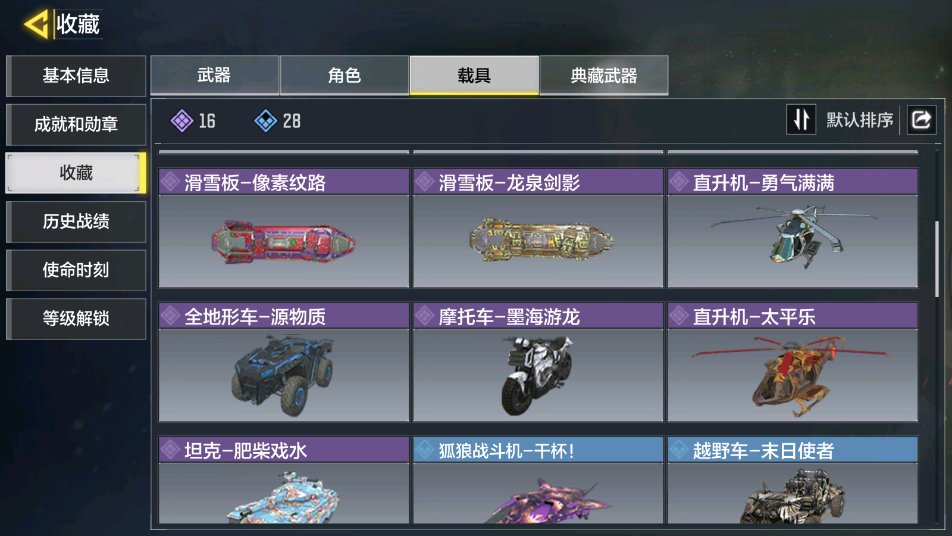The image size is (952, 536).
Task: Open the 基本信息 sidebar section
Action: [76, 76]
